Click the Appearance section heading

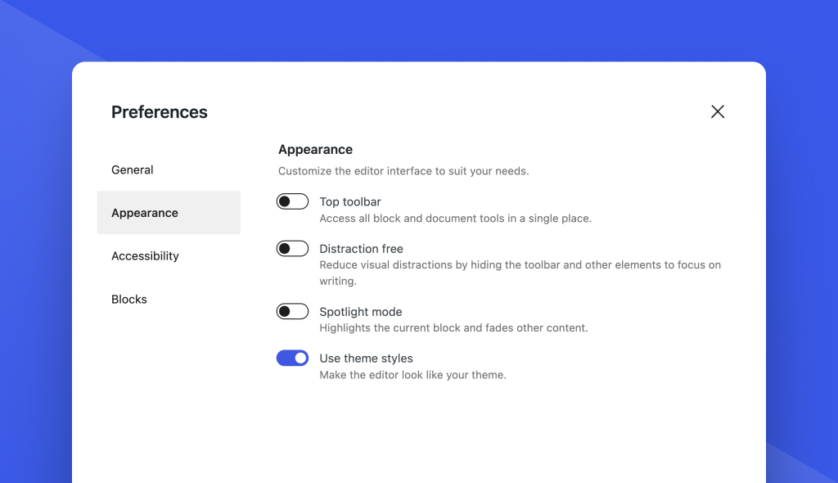click(315, 150)
